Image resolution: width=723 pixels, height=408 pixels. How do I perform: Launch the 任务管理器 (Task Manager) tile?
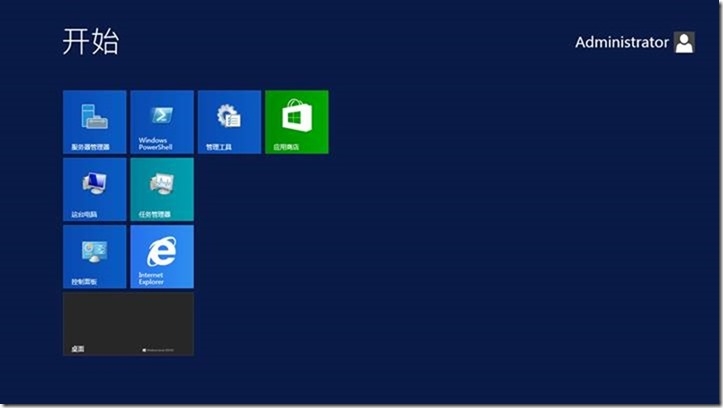click(x=162, y=189)
